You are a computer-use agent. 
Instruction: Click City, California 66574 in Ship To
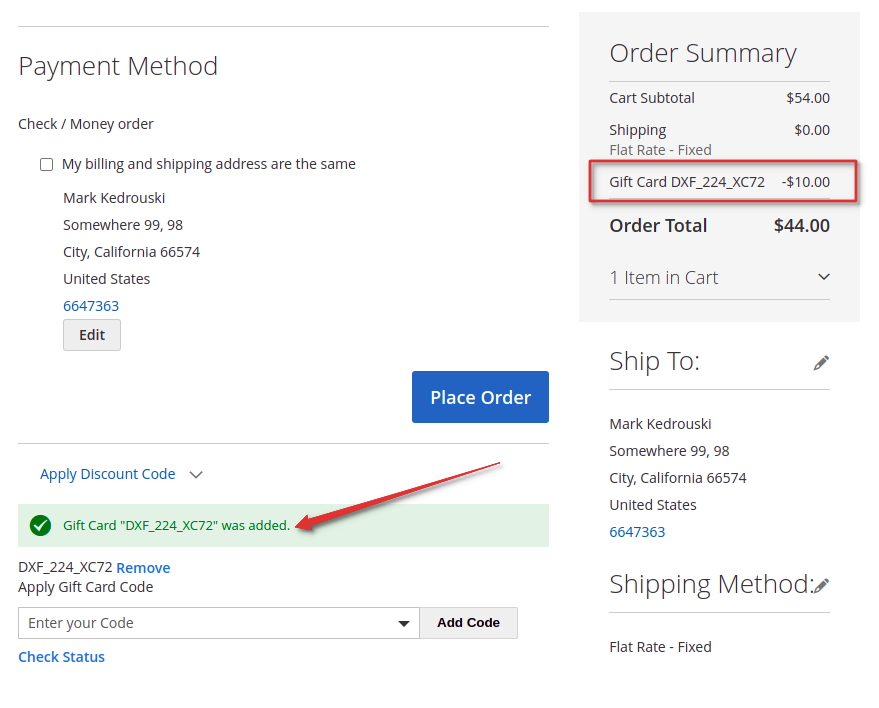(x=678, y=478)
